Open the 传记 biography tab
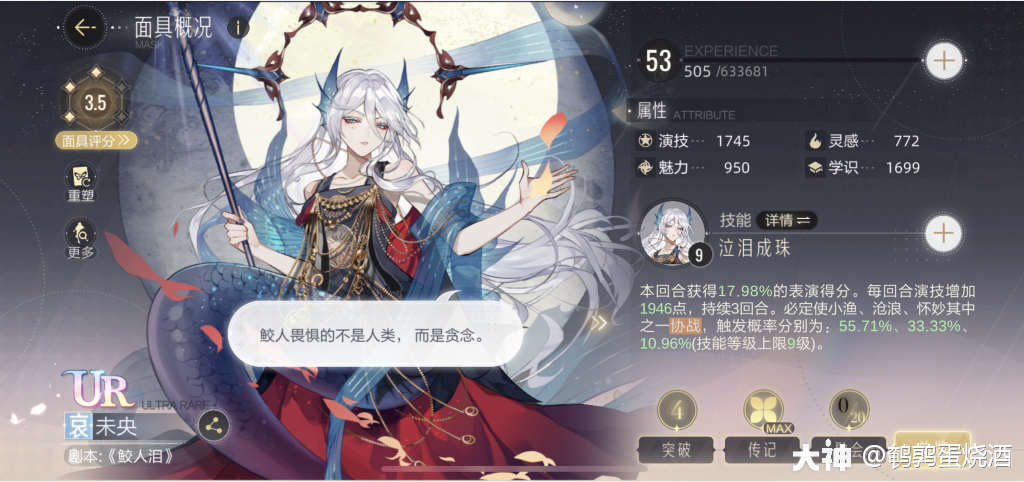Screen dimensions: 1024x482 click(762, 450)
